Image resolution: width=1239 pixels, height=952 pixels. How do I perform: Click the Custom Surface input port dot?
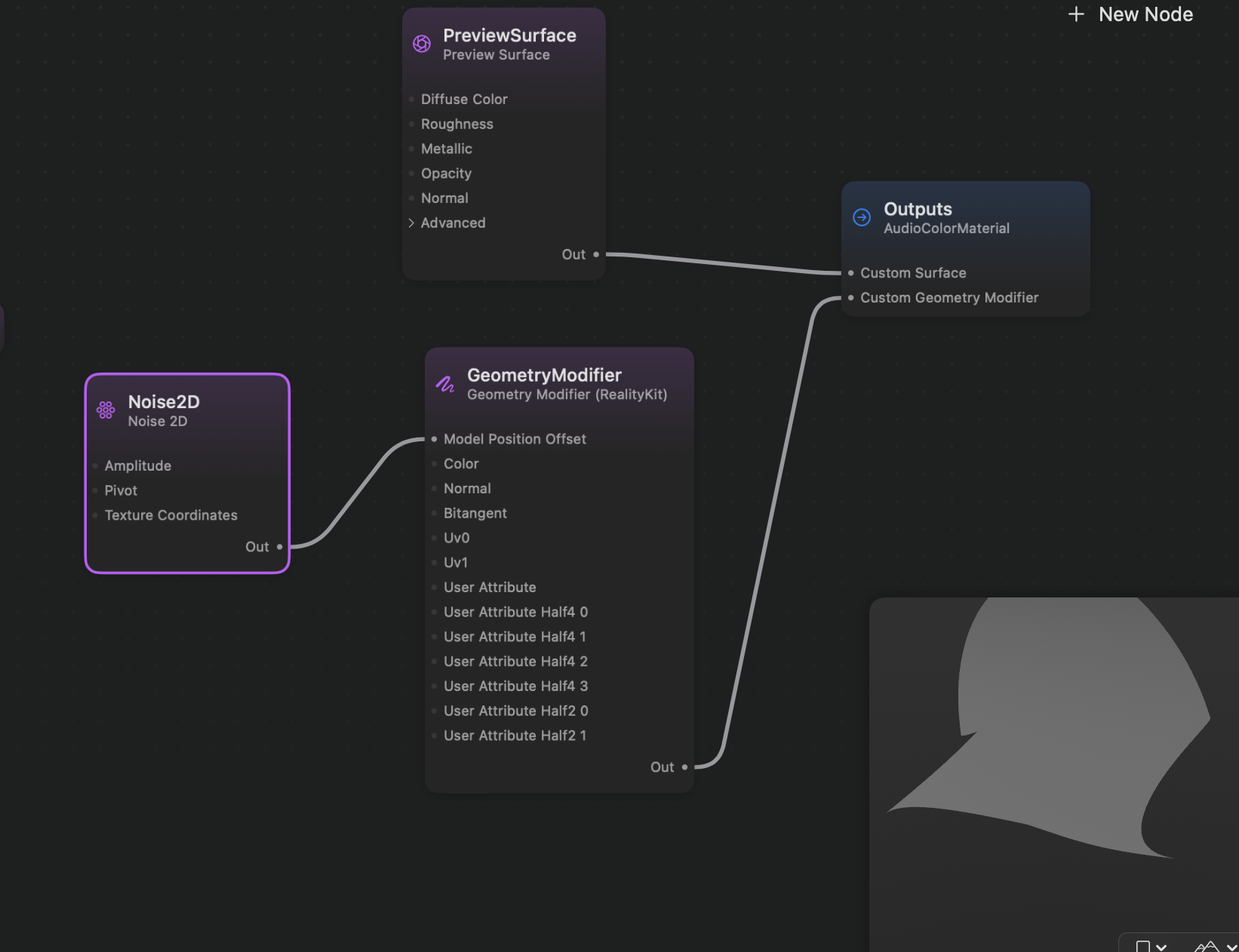tap(851, 273)
